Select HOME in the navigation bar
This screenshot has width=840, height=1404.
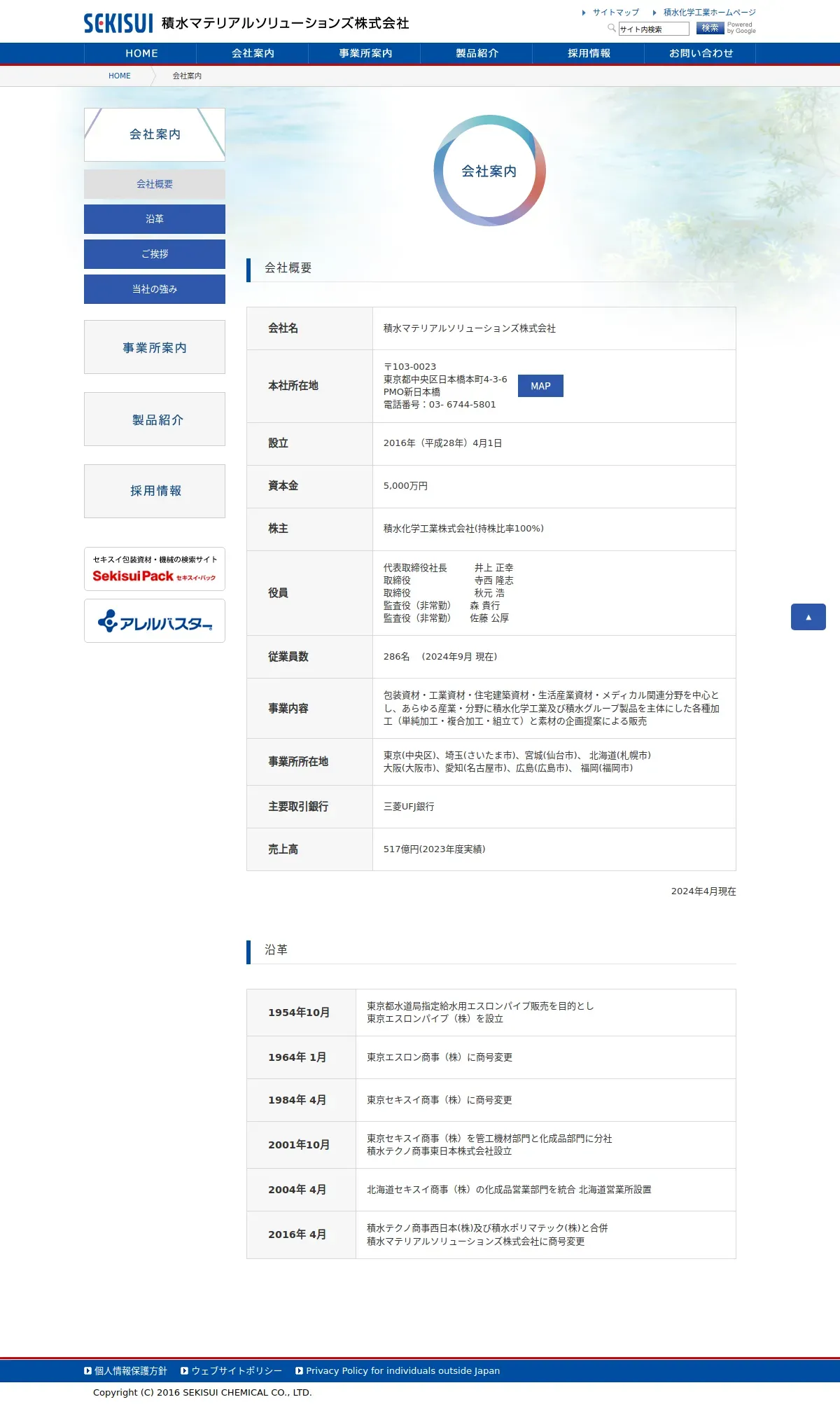[141, 53]
